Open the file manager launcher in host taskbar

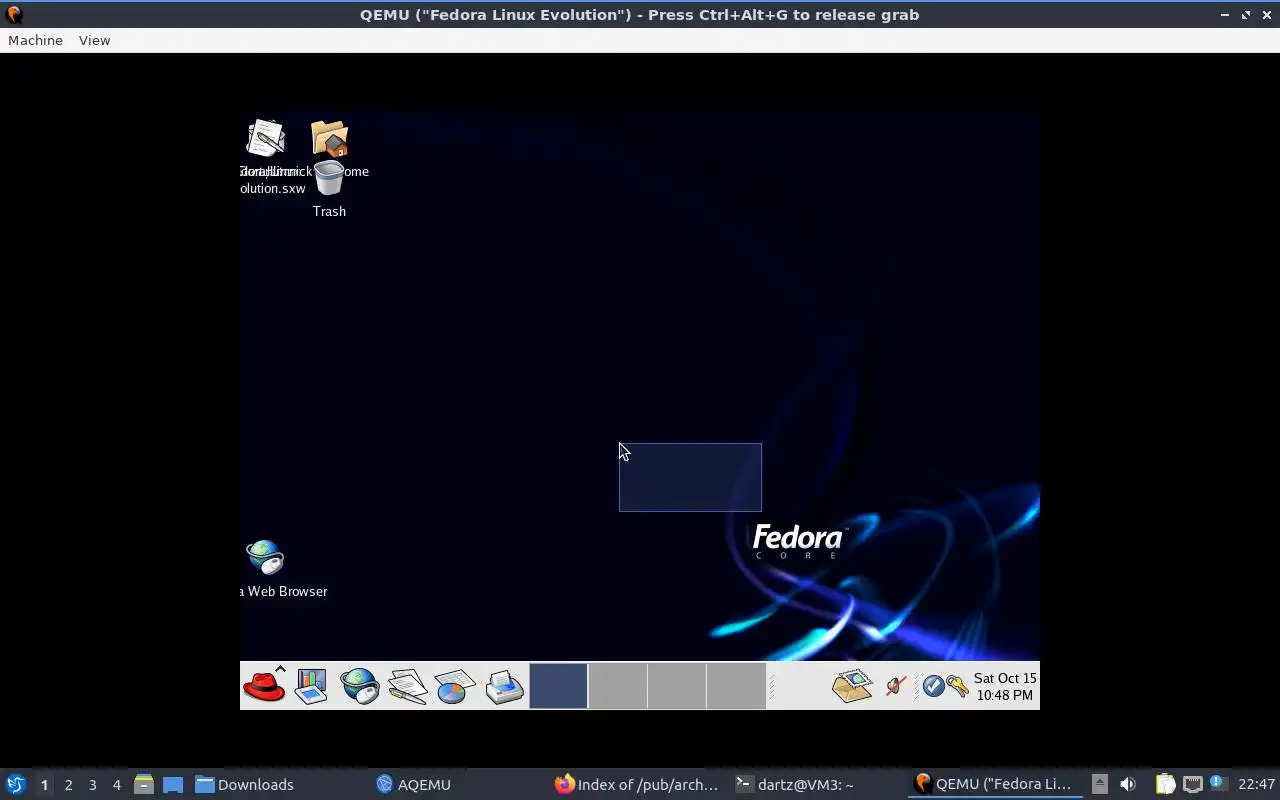coord(144,784)
